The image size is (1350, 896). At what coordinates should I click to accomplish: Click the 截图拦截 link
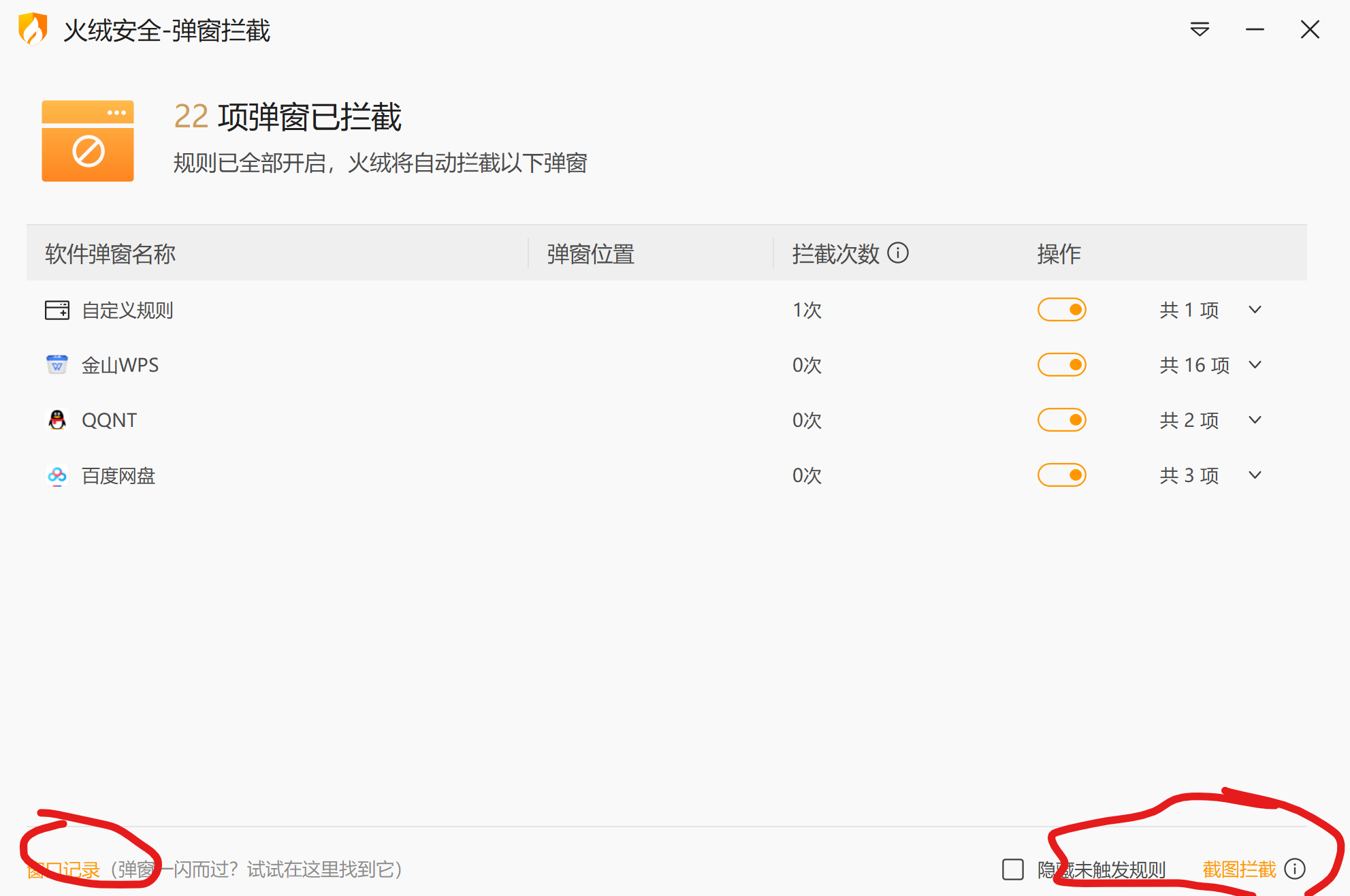click(x=1239, y=869)
